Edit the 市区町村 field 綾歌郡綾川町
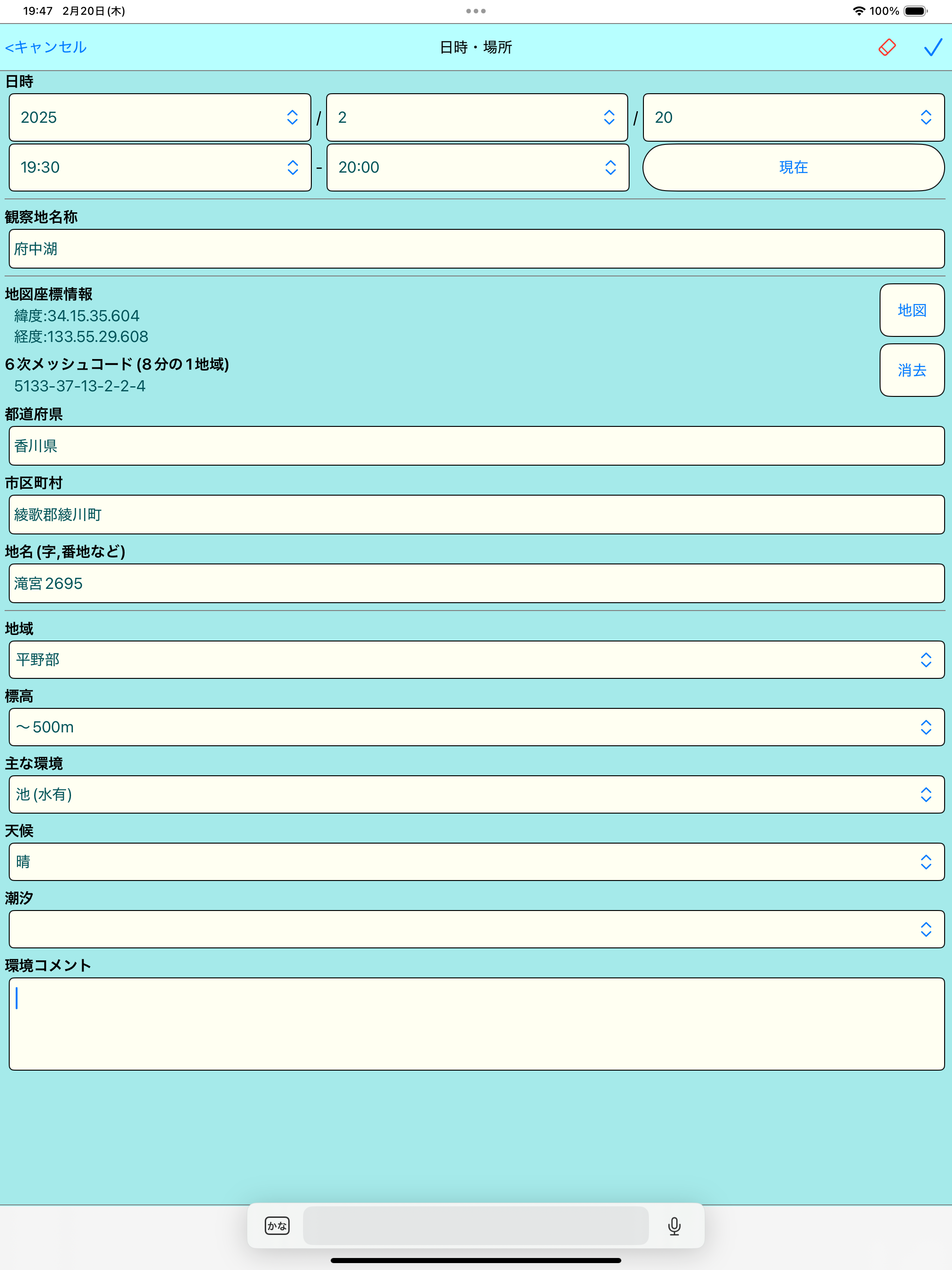This screenshot has width=952, height=1270. click(x=477, y=515)
